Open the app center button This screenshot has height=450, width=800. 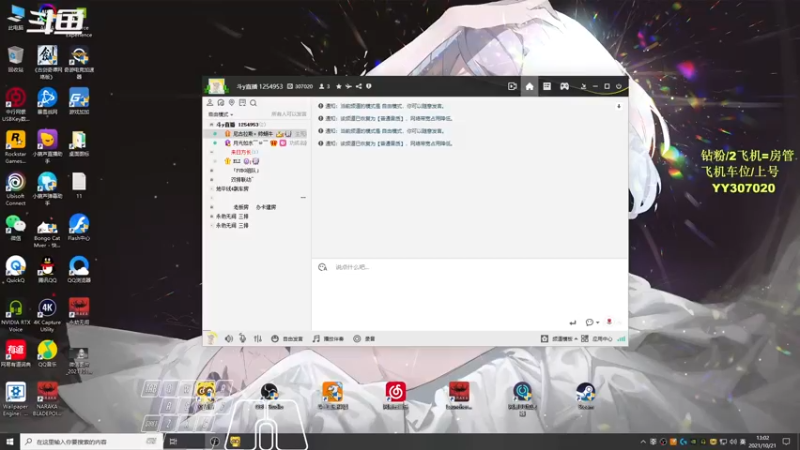[x=596, y=339]
